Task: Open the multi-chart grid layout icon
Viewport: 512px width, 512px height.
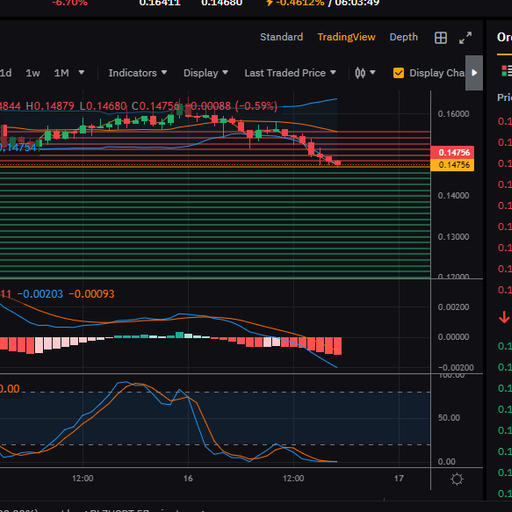Action: click(x=441, y=38)
